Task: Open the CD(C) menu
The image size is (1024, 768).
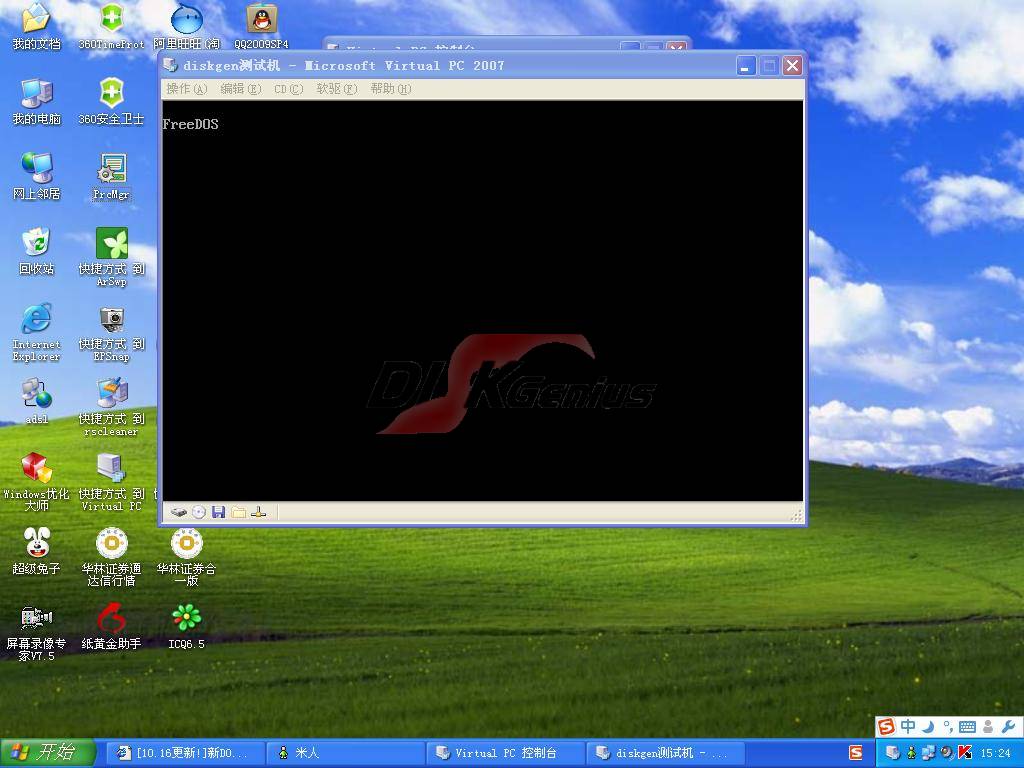Action: 289,89
